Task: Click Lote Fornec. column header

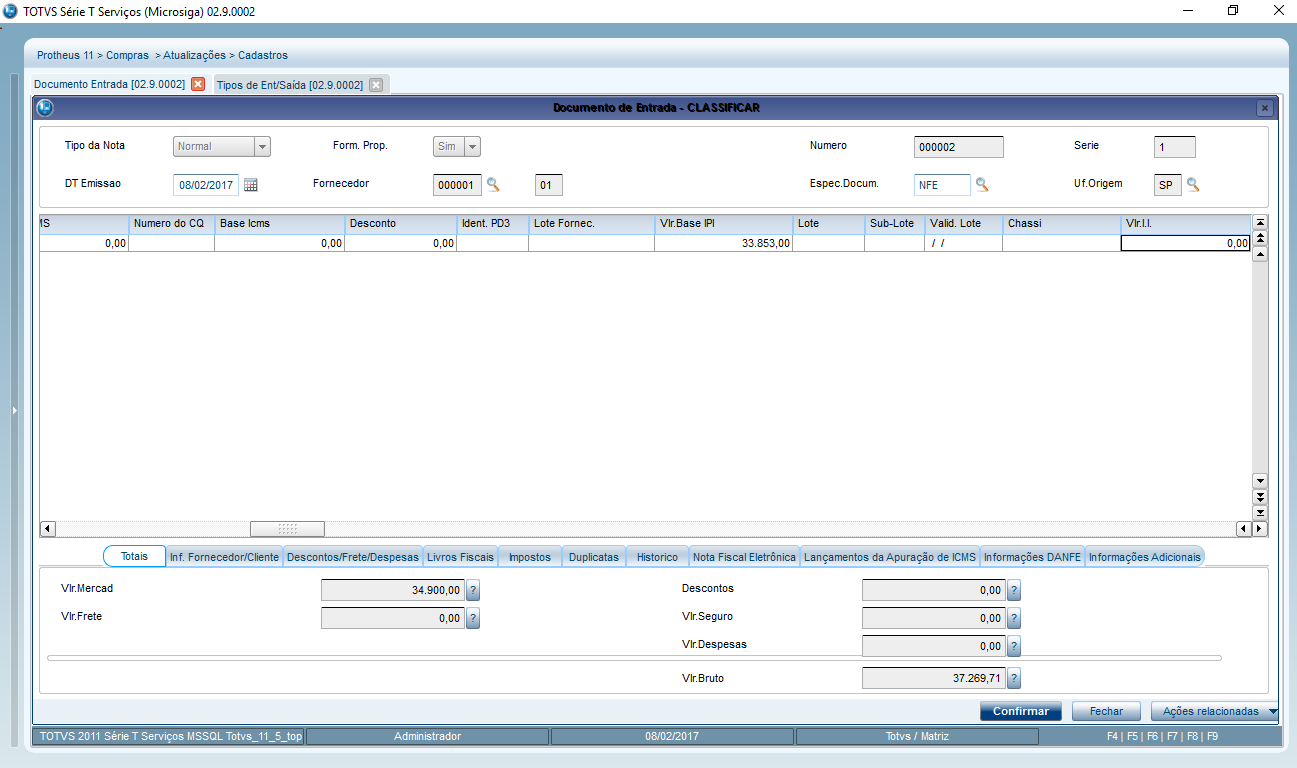Action: (591, 223)
